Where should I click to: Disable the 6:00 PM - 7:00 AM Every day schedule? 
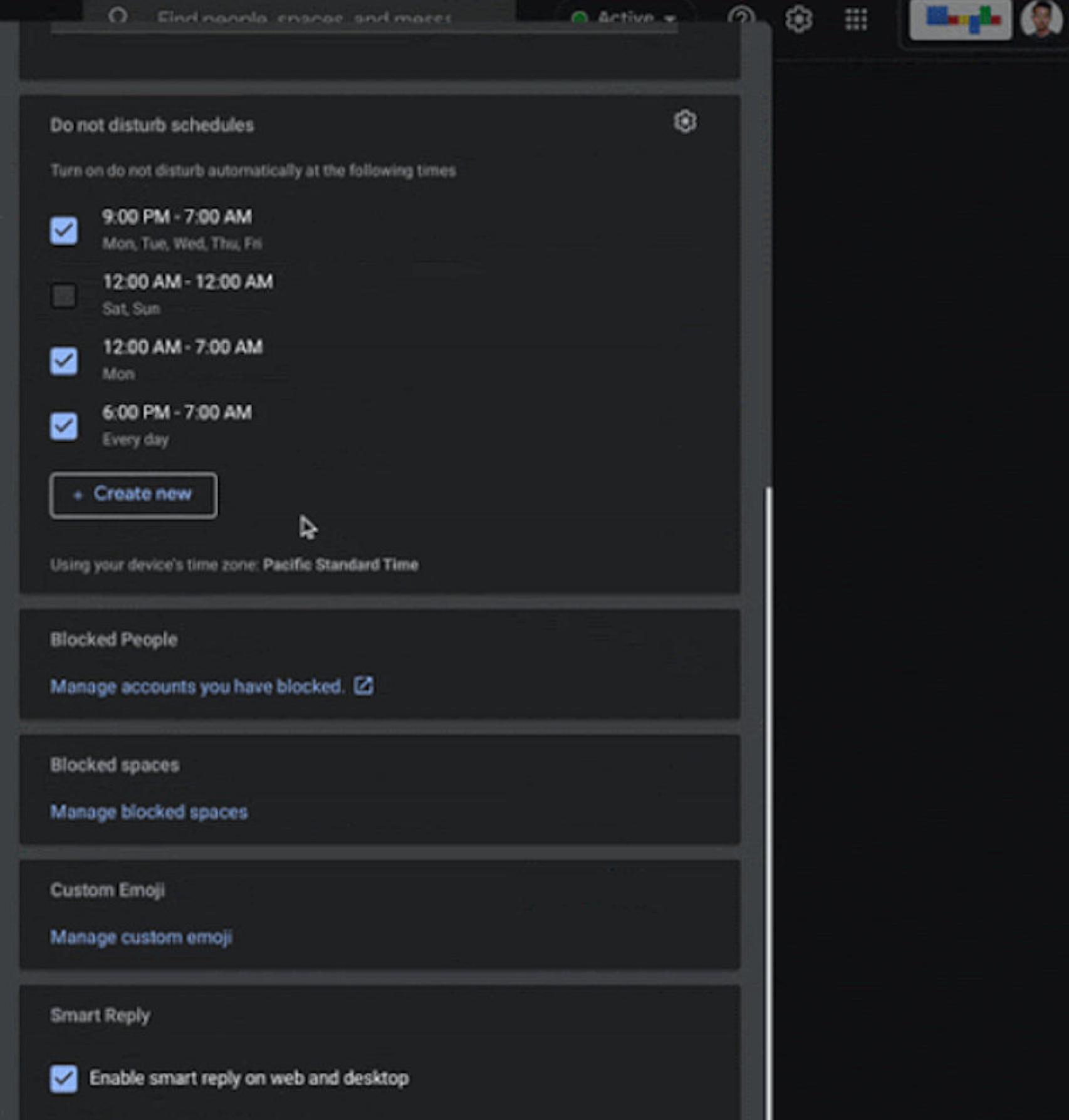coord(63,425)
